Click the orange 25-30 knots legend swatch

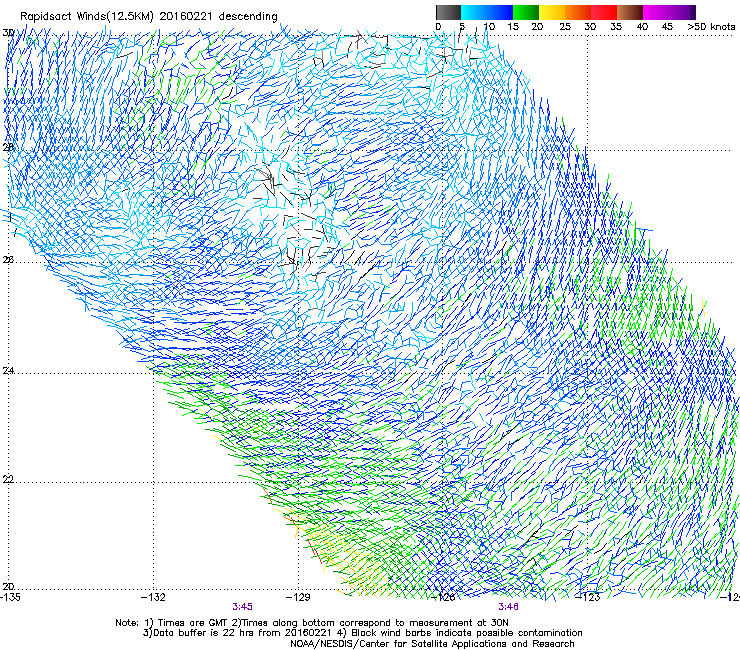(x=578, y=12)
